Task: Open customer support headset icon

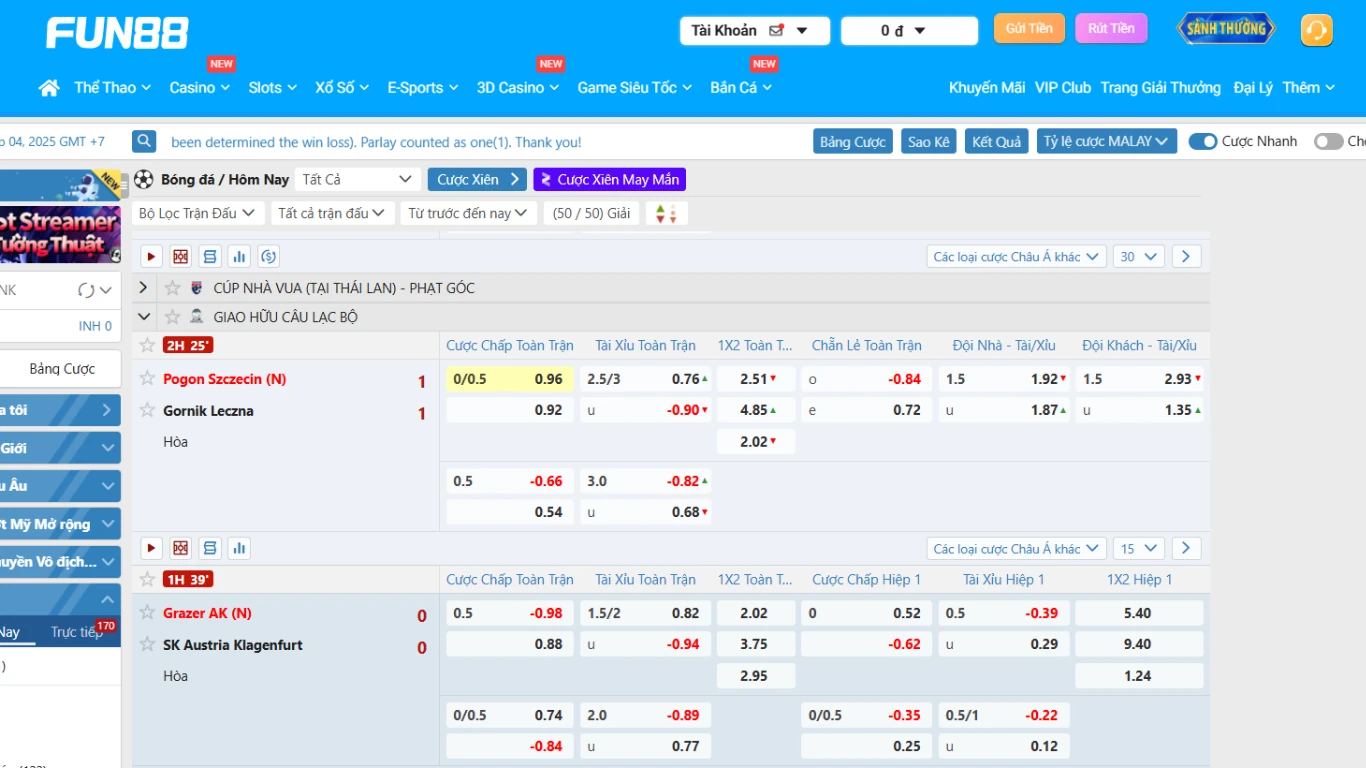Action: click(1316, 30)
